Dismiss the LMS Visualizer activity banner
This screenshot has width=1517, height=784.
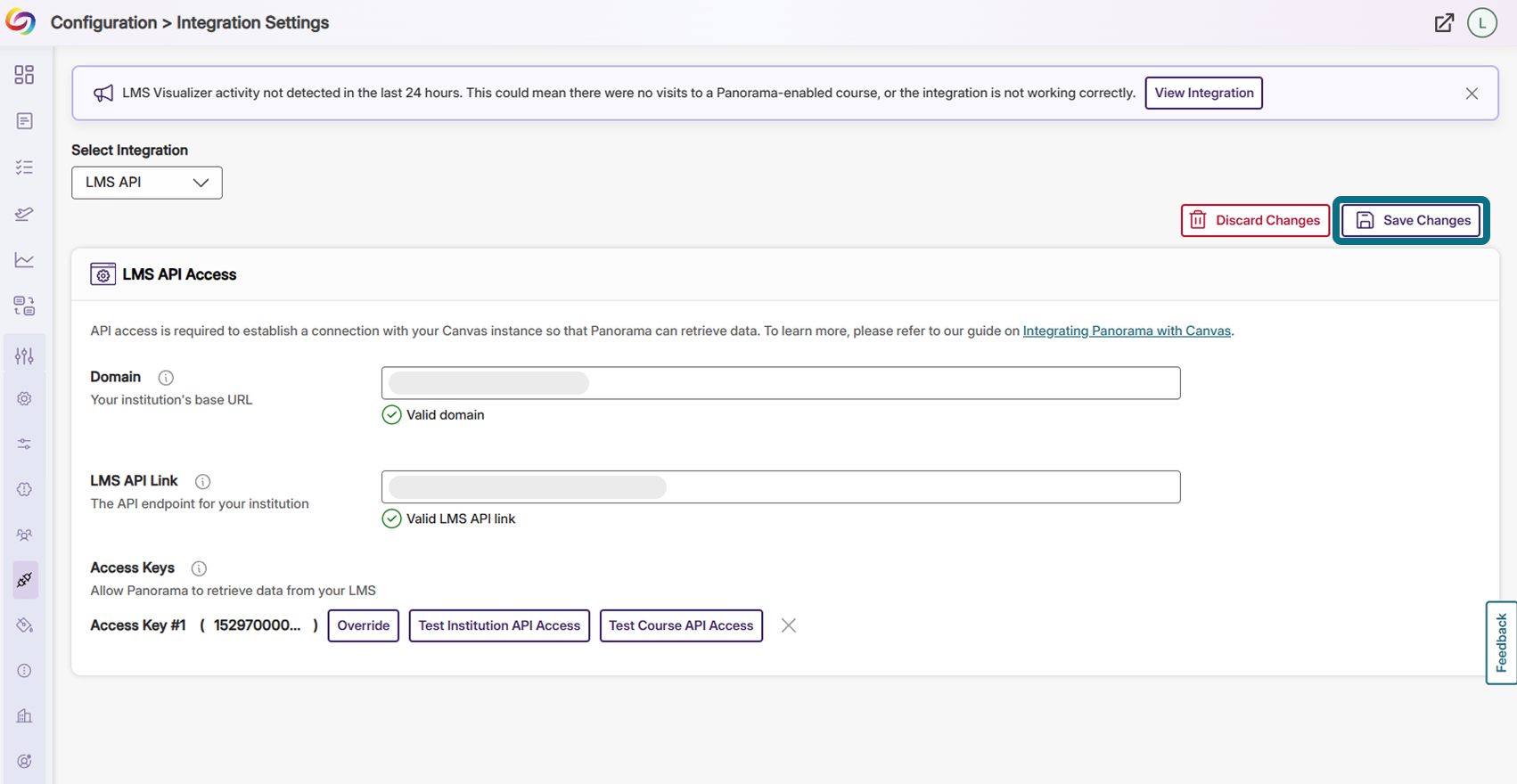(x=1472, y=94)
